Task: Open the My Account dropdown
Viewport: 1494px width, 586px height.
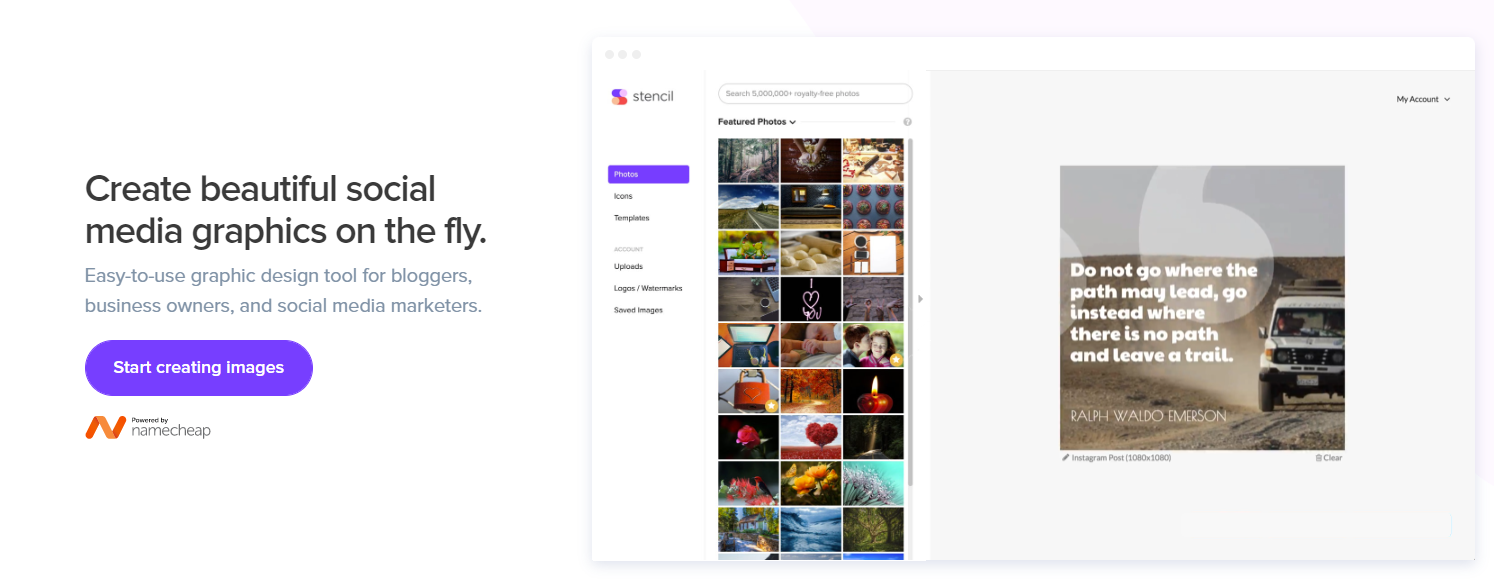Action: click(x=1423, y=100)
